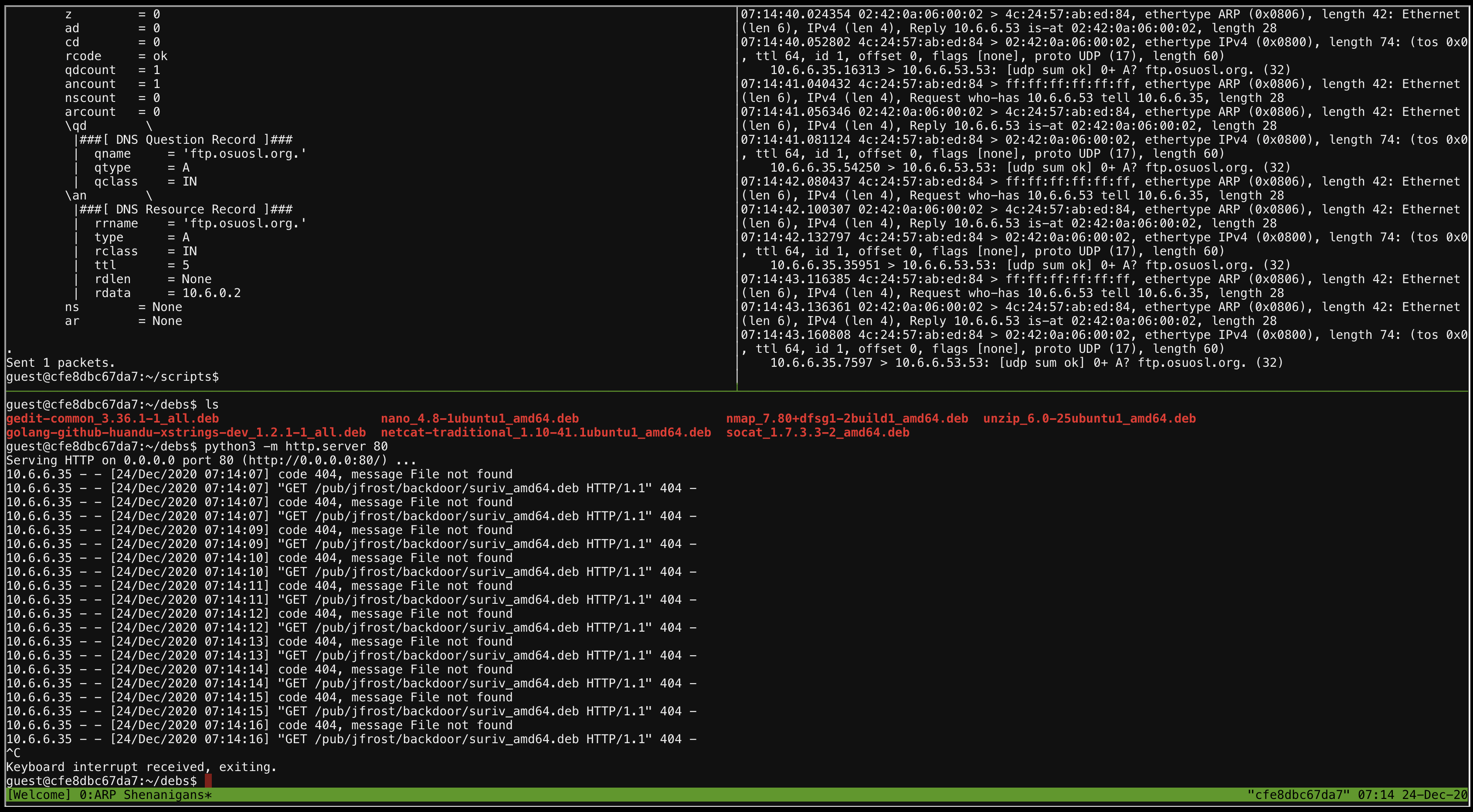1473x812 pixels.
Task: Click the 'qtype = A' line
Action: (142, 167)
